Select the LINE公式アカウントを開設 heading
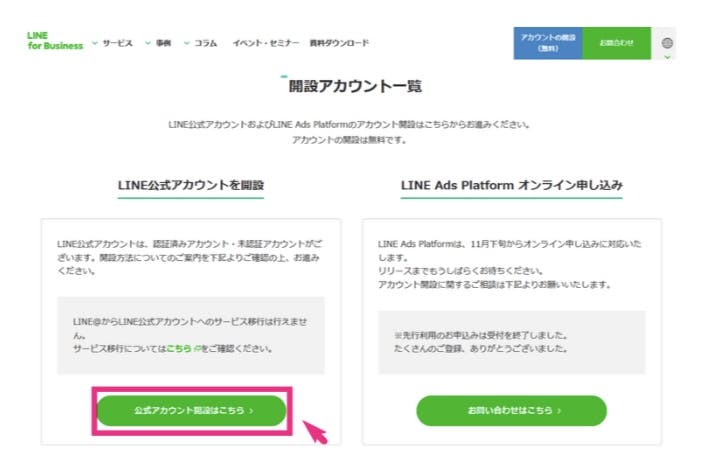Screen dimensions: 706x473 point(190,185)
